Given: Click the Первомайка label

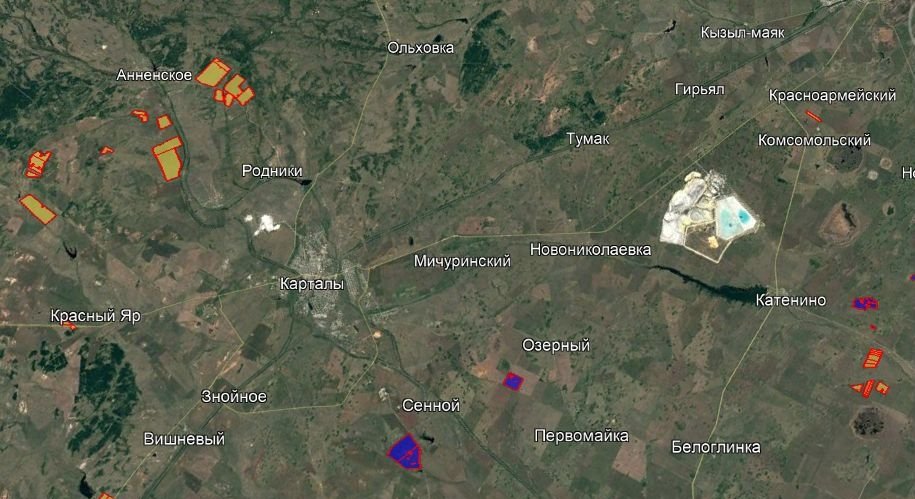Looking at the screenshot, I should 581,436.
